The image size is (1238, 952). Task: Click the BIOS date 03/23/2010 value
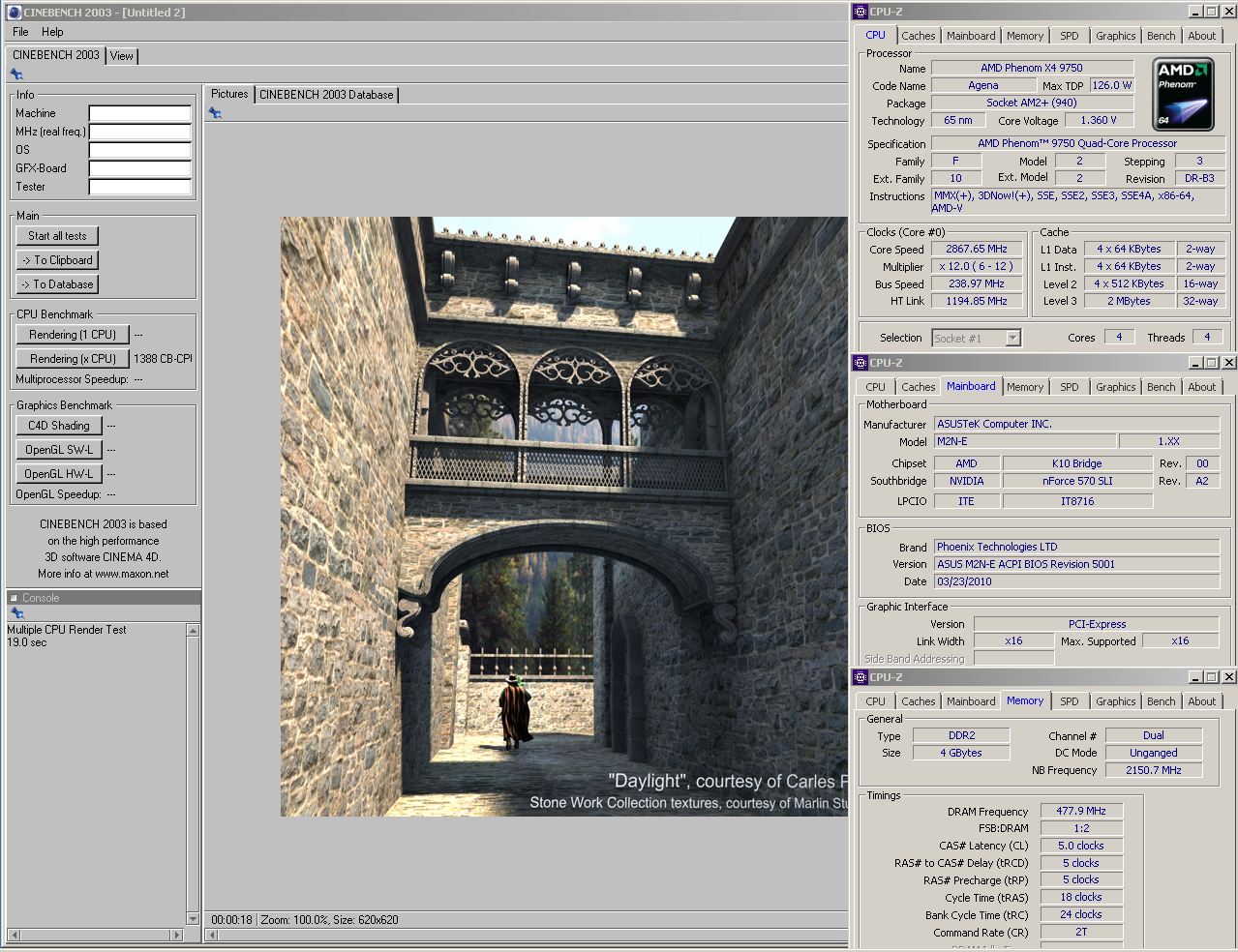coord(1076,581)
